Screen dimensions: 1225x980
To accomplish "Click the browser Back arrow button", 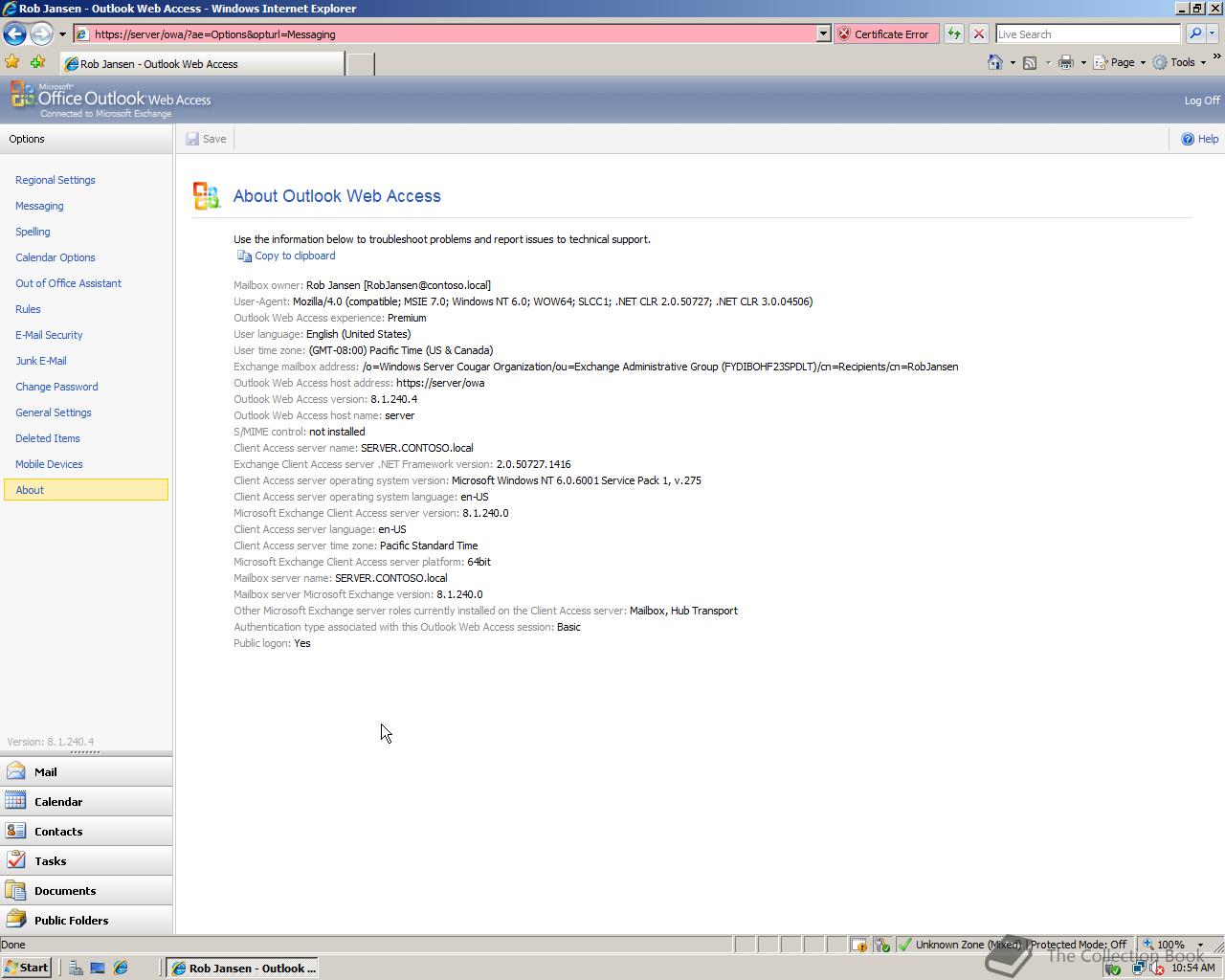I will 14,34.
